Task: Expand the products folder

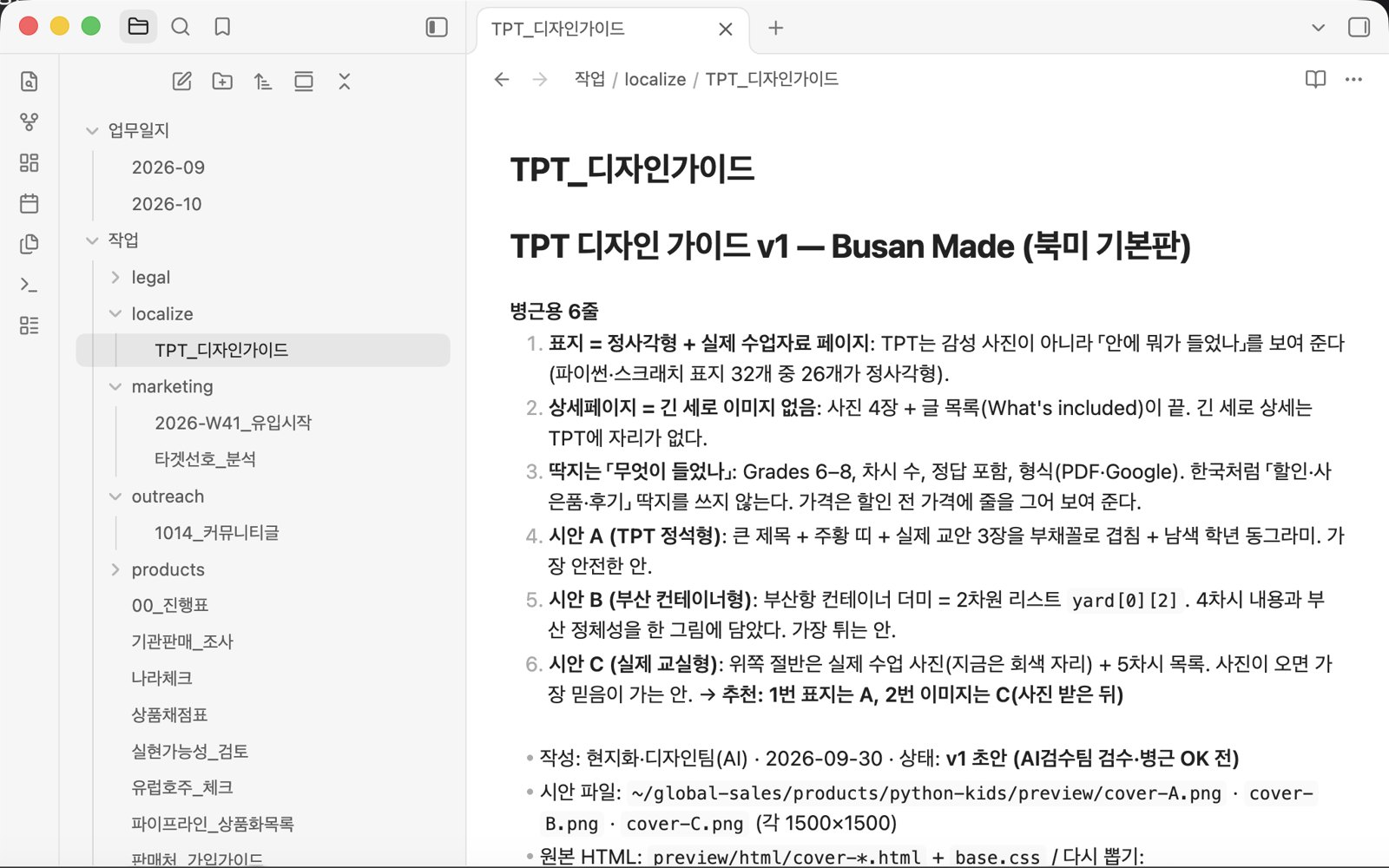Action: (x=115, y=569)
